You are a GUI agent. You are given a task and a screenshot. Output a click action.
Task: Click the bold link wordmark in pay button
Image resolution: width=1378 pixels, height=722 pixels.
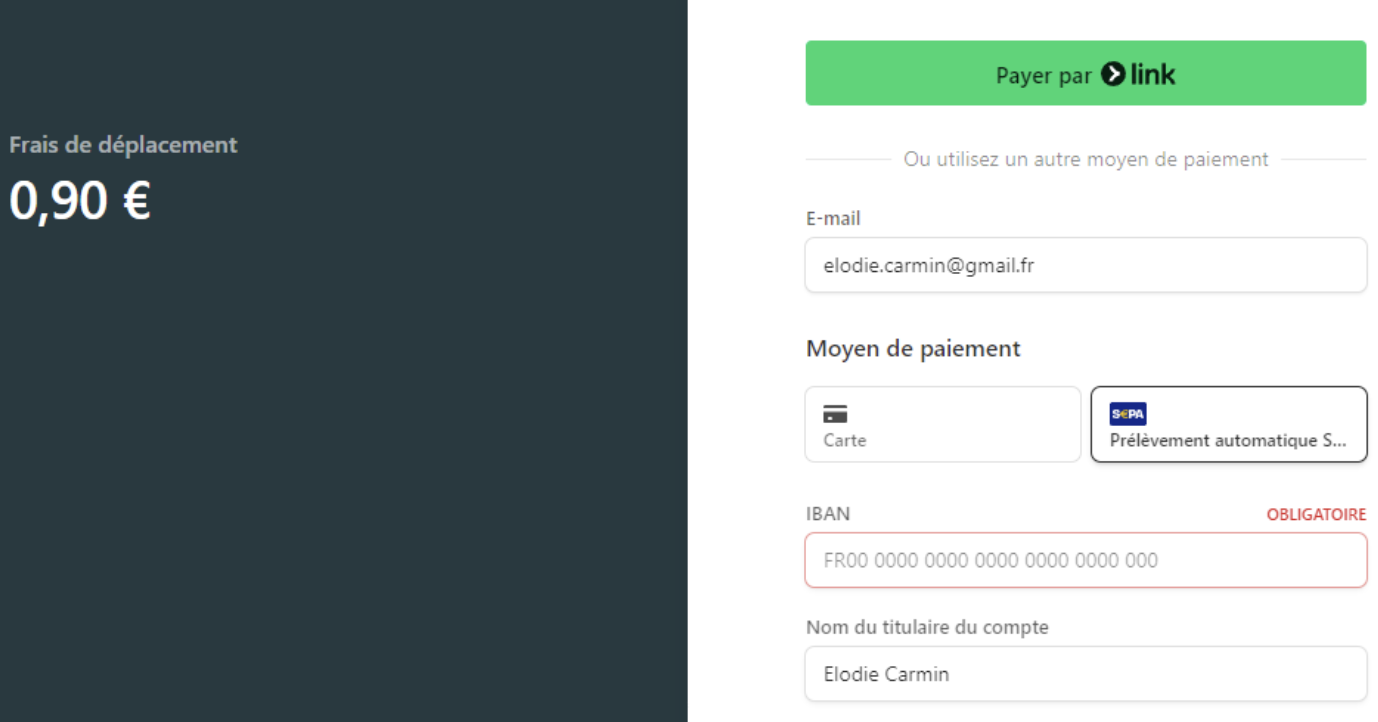point(1153,74)
